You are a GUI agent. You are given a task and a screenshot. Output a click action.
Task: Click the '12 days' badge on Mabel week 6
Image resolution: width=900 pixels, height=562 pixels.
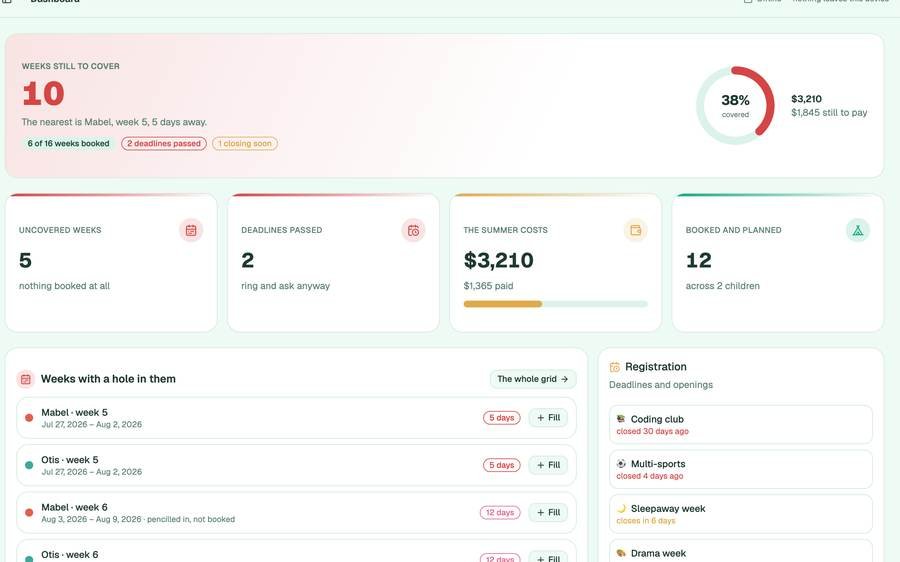pos(500,513)
